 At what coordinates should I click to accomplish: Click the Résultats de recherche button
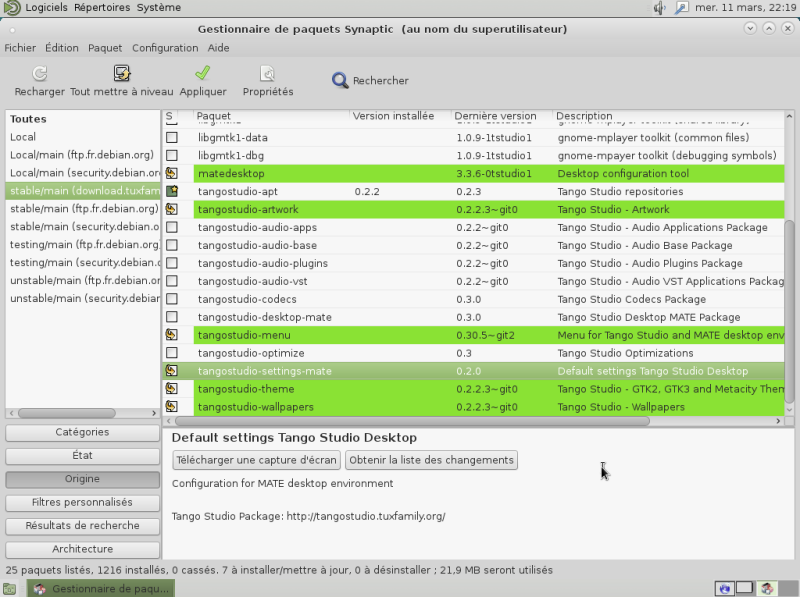pos(82,526)
